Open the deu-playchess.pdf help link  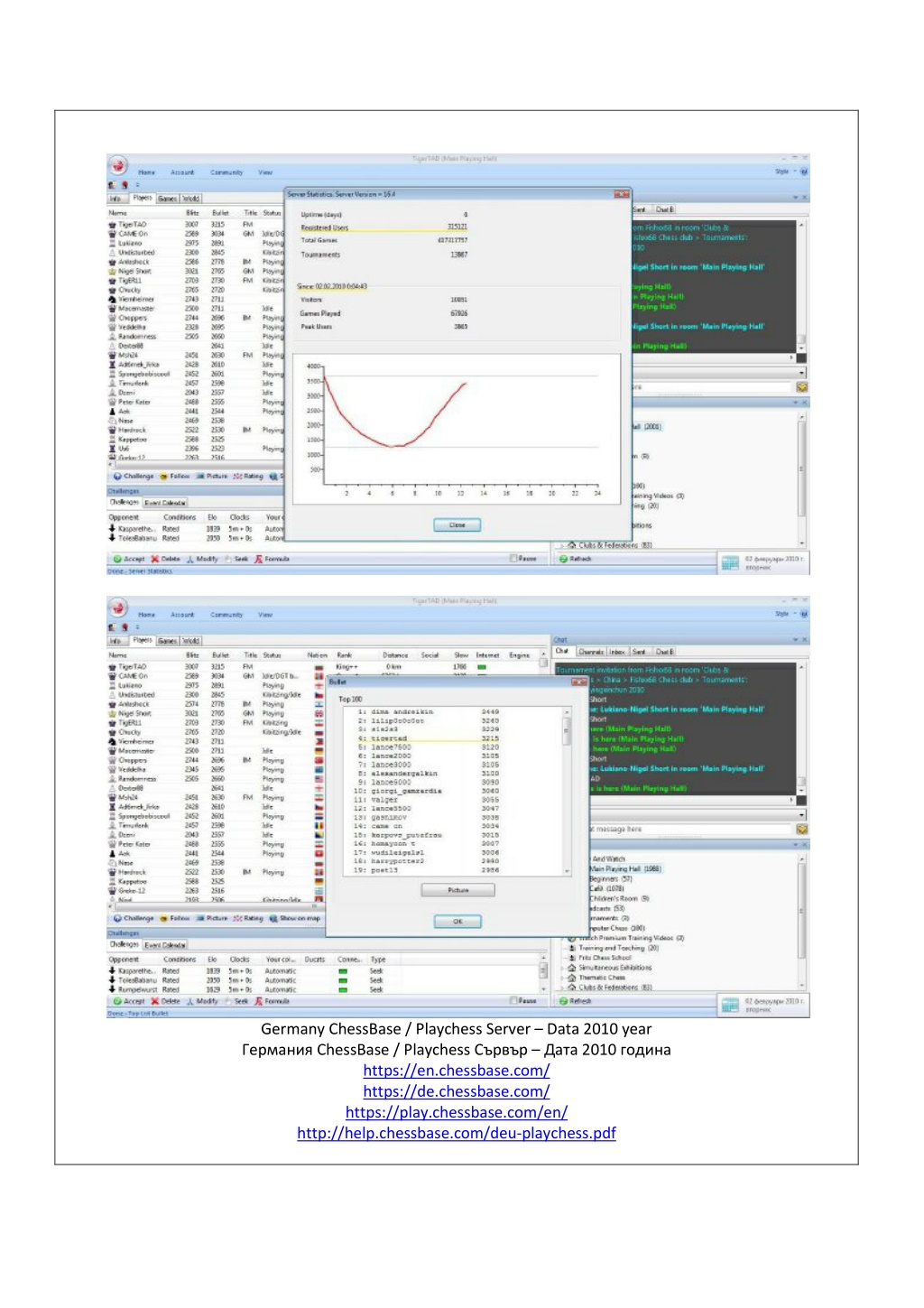[457, 1133]
